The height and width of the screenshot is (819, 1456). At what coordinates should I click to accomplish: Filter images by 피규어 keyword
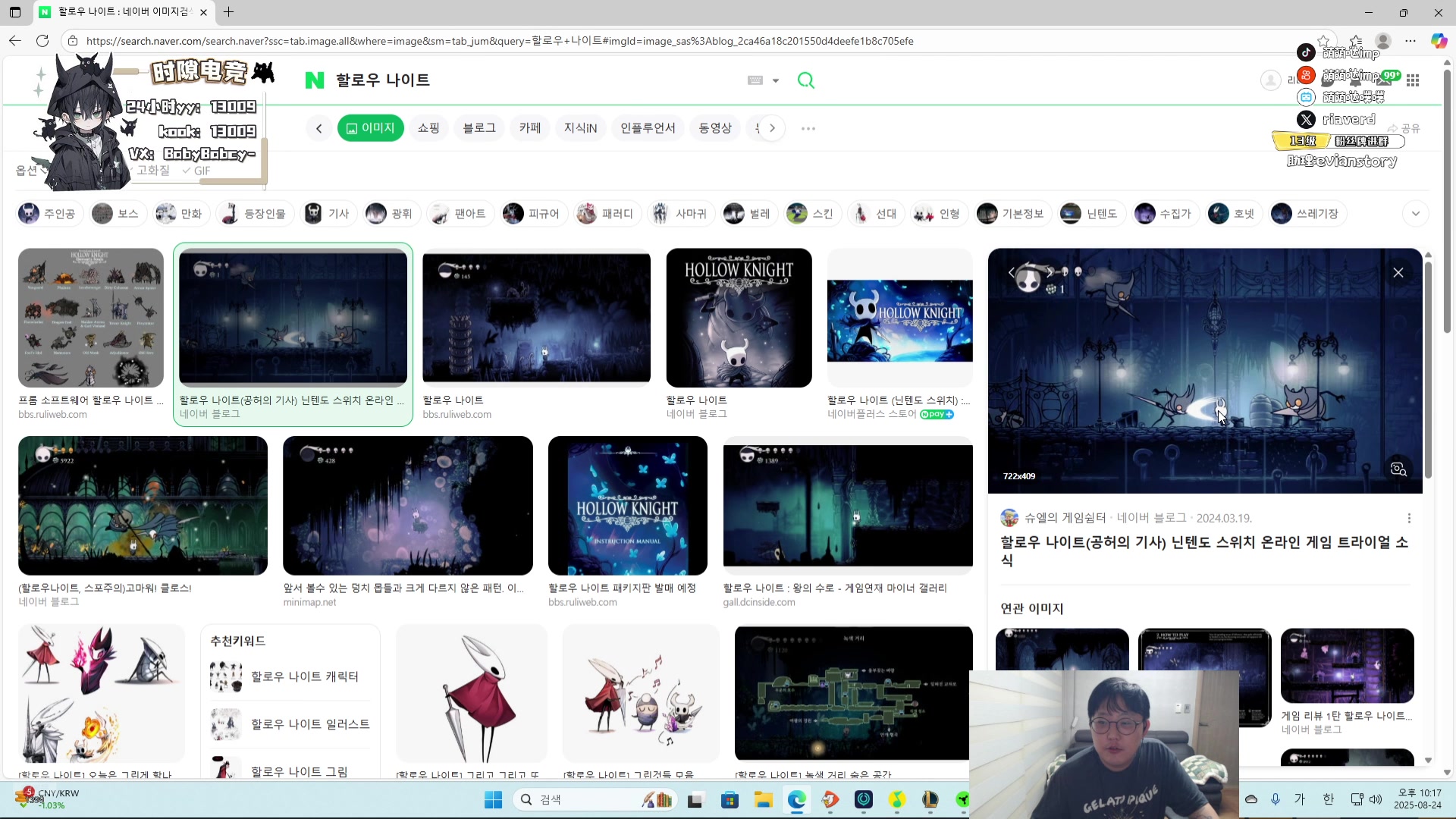pos(533,214)
